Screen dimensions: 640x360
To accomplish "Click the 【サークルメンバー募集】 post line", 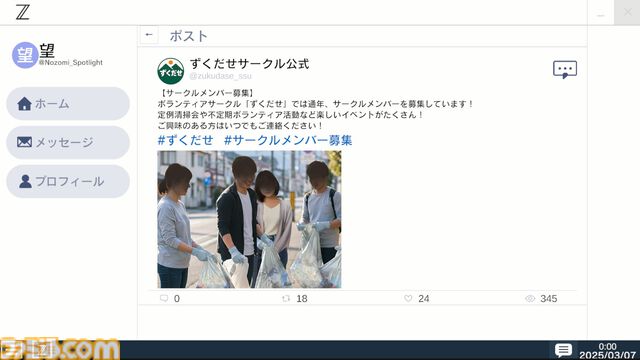I will pos(206,93).
